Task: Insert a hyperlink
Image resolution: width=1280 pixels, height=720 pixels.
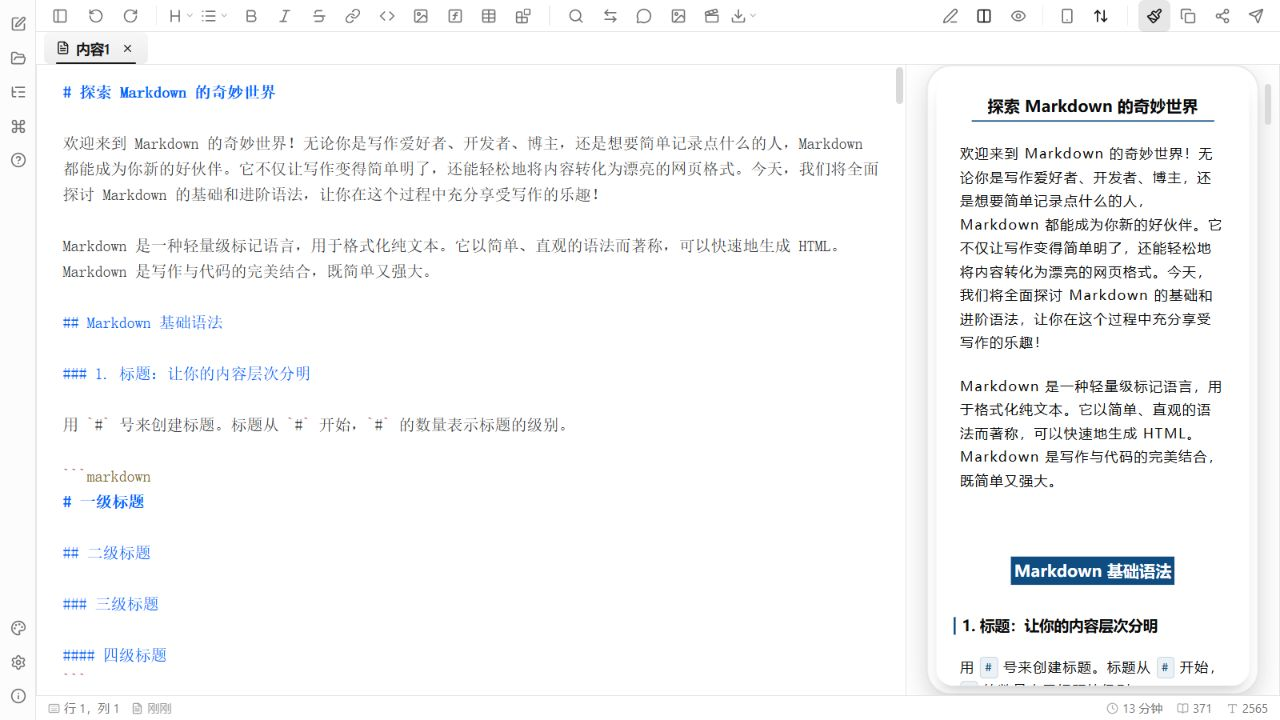Action: pyautogui.click(x=353, y=16)
